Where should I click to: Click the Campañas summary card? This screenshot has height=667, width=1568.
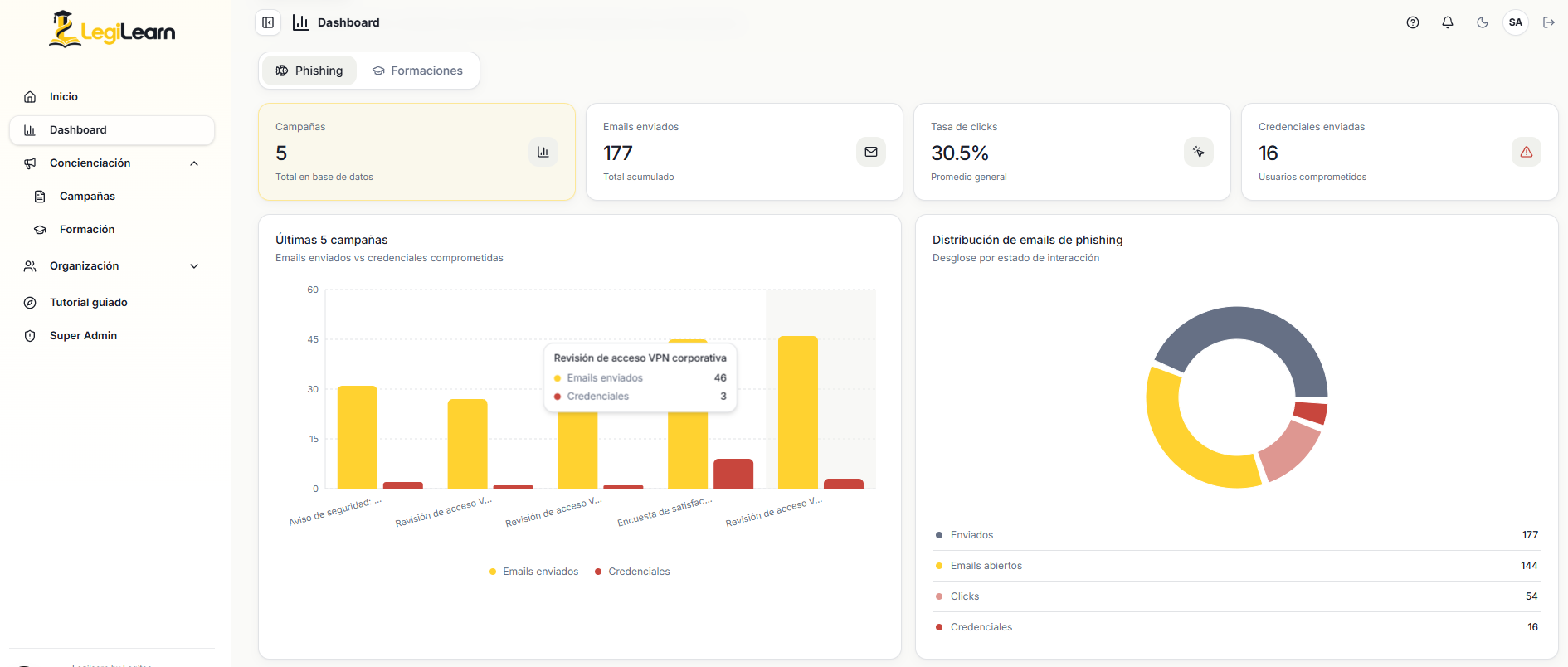pyautogui.click(x=416, y=152)
